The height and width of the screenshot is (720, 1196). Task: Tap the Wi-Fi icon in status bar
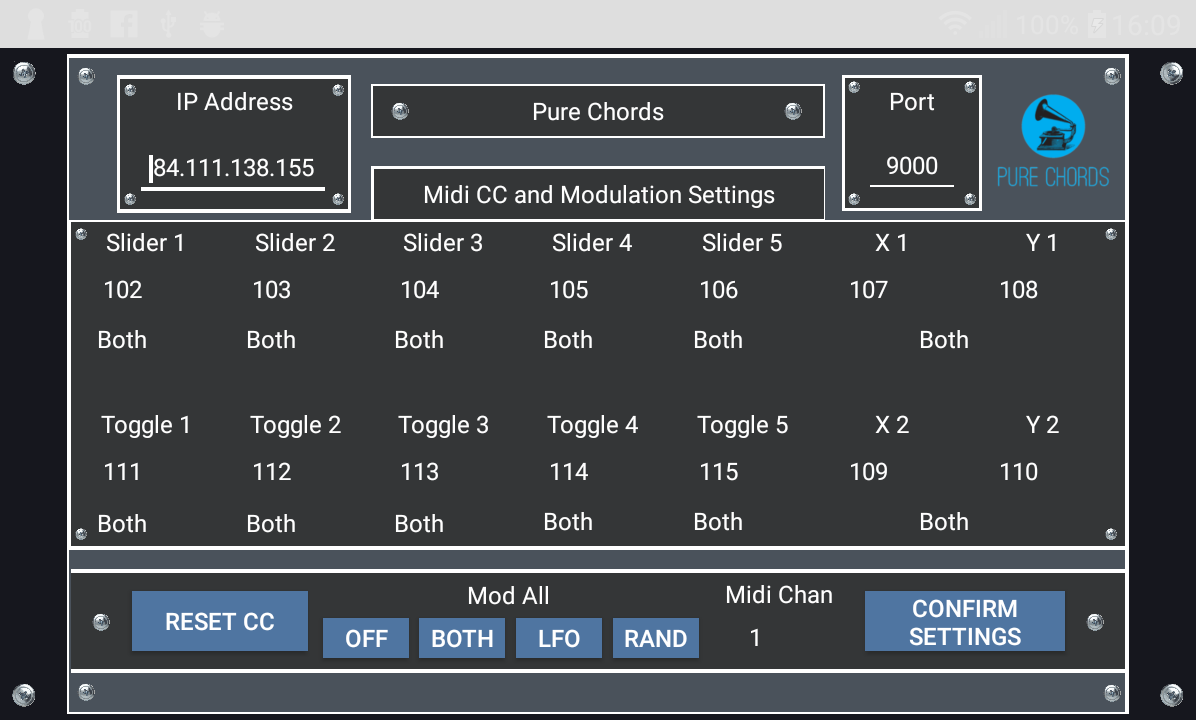pyautogui.click(x=954, y=24)
